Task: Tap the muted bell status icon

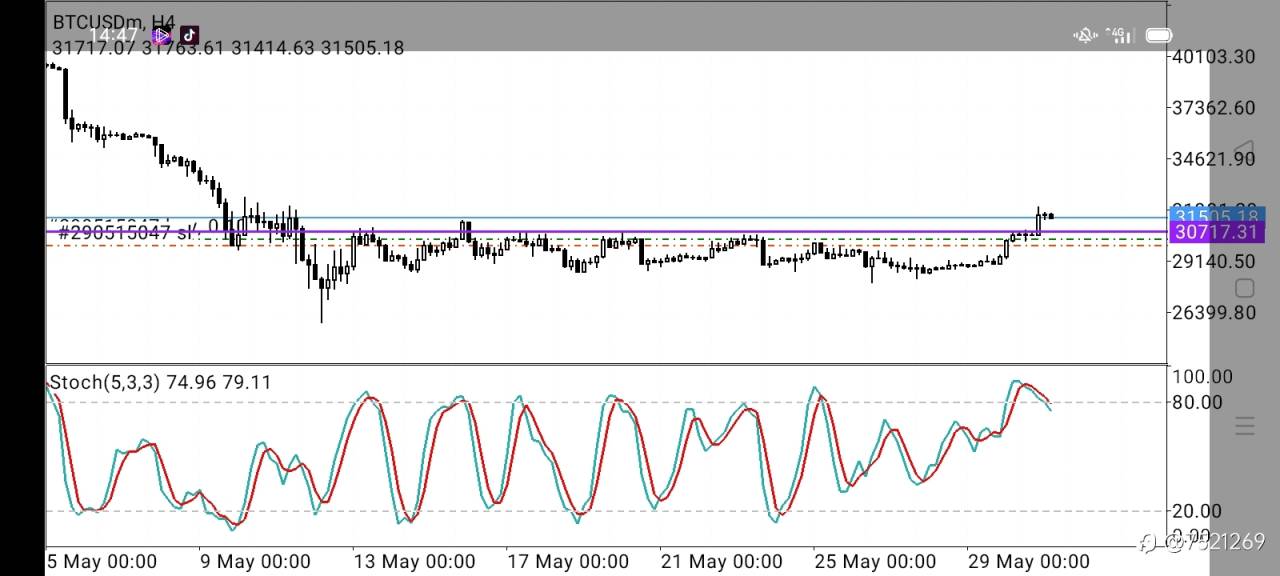Action: [x=1085, y=36]
